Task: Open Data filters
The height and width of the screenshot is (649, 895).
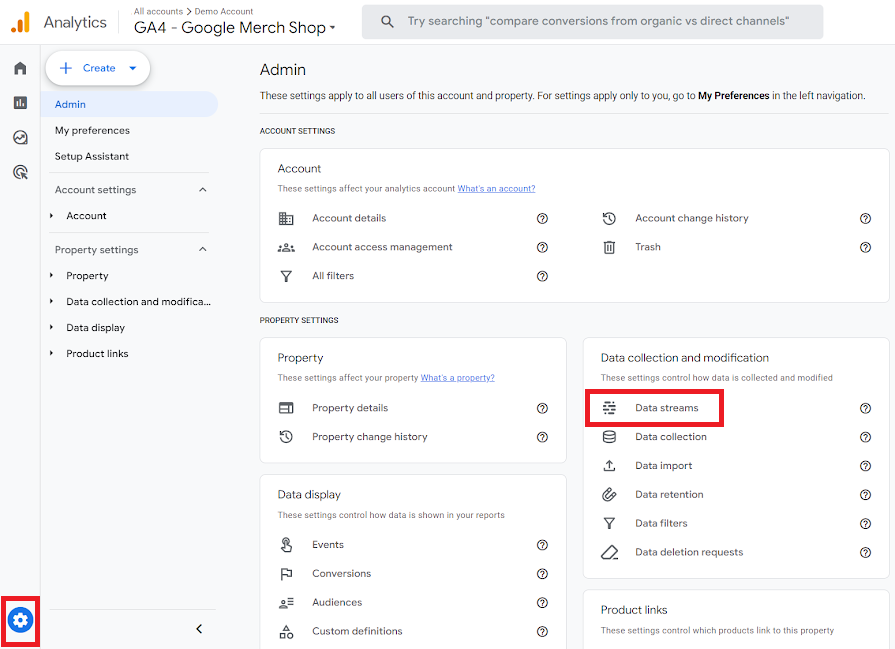Action: click(x=661, y=523)
